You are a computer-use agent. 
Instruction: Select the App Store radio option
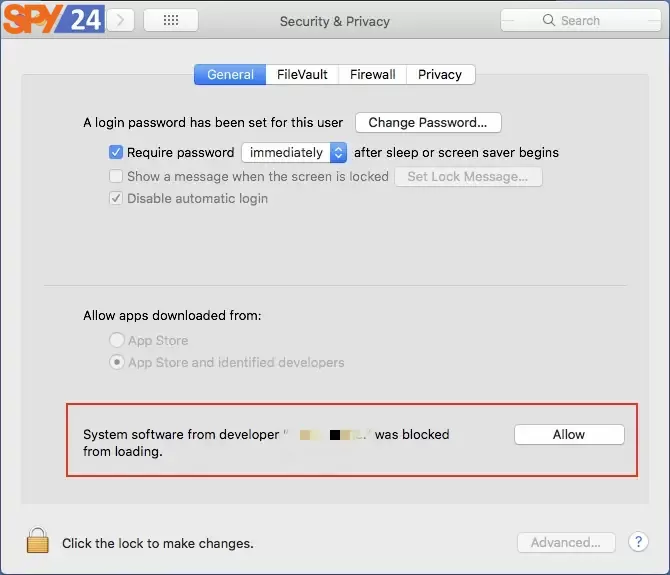[x=117, y=340]
